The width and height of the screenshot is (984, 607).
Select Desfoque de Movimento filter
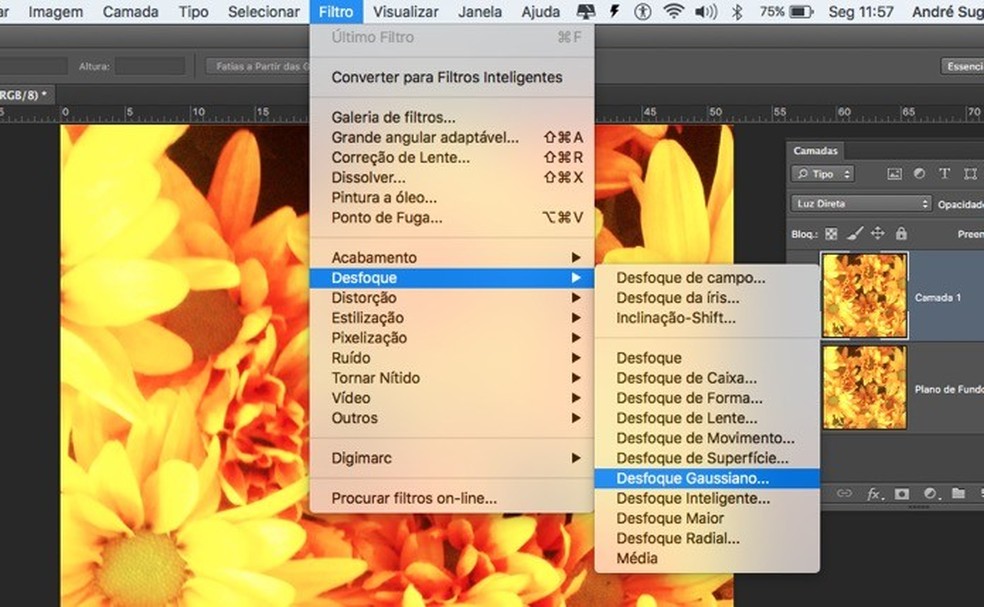(707, 438)
